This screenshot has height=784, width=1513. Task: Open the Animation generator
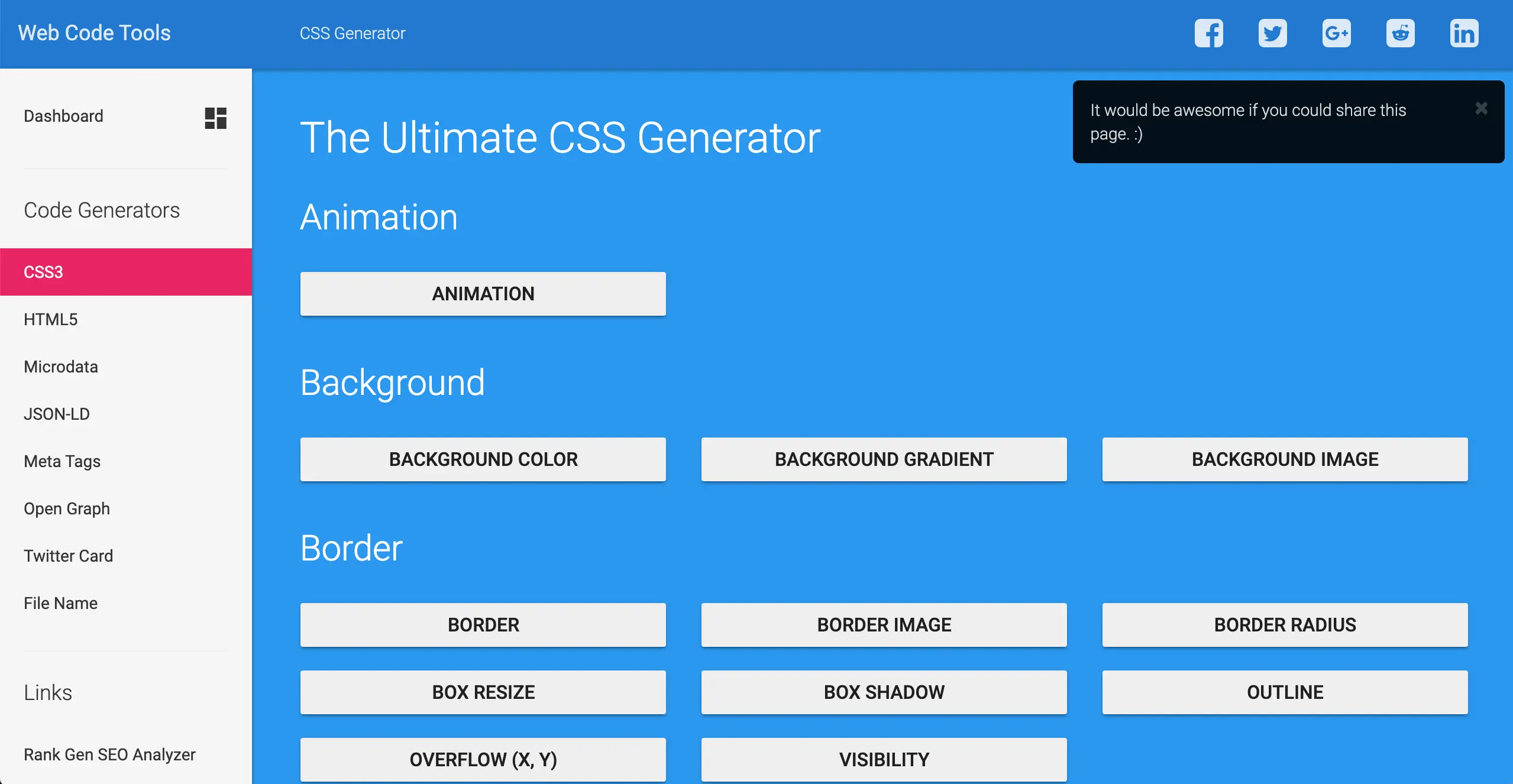483,293
